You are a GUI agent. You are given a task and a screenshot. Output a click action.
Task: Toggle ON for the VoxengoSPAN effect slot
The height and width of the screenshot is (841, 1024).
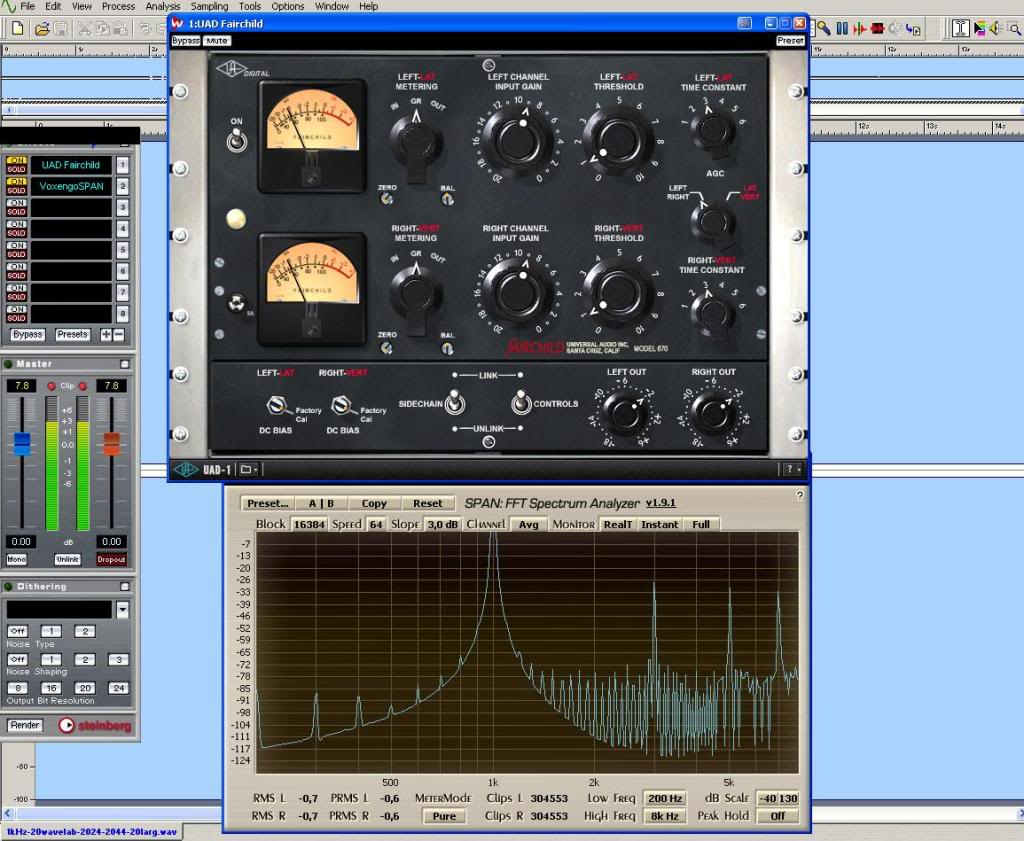pyautogui.click(x=16, y=181)
